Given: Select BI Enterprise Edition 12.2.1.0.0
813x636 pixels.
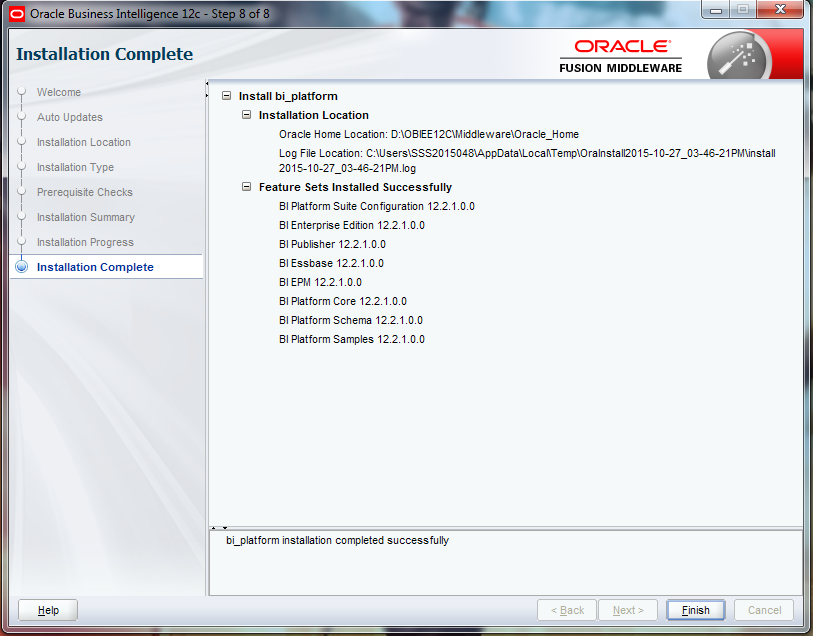Looking at the screenshot, I should 352,225.
